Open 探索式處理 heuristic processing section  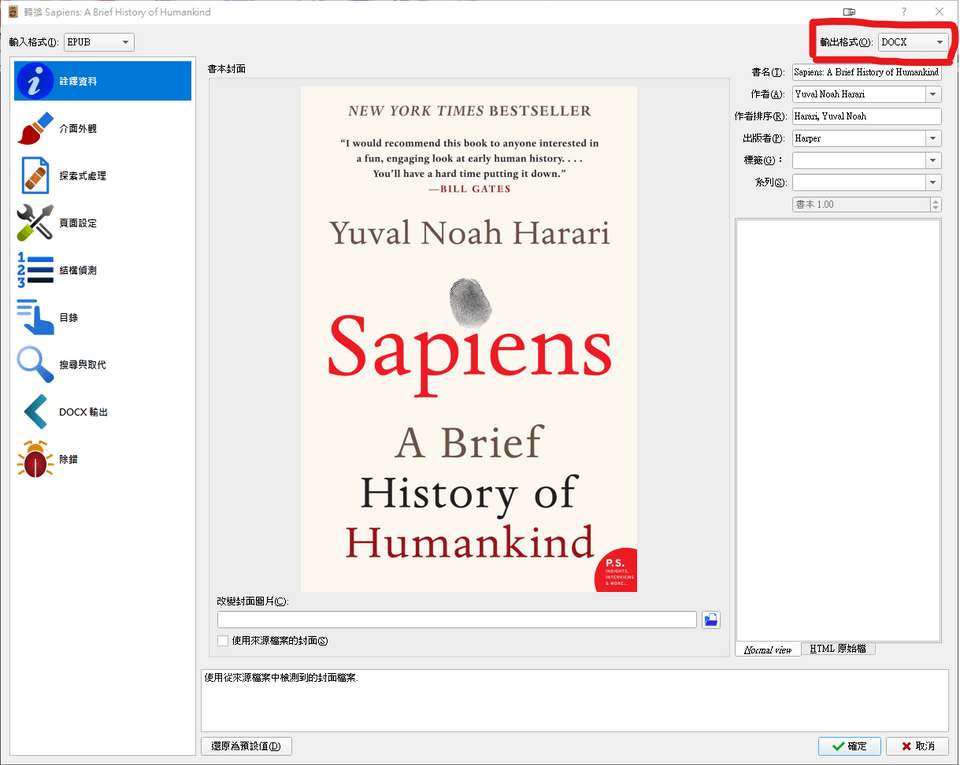(x=36, y=176)
